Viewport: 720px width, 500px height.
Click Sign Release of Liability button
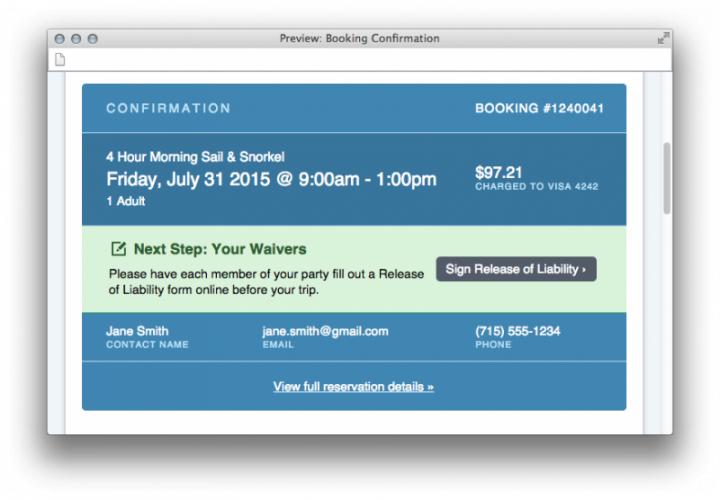[516, 269]
